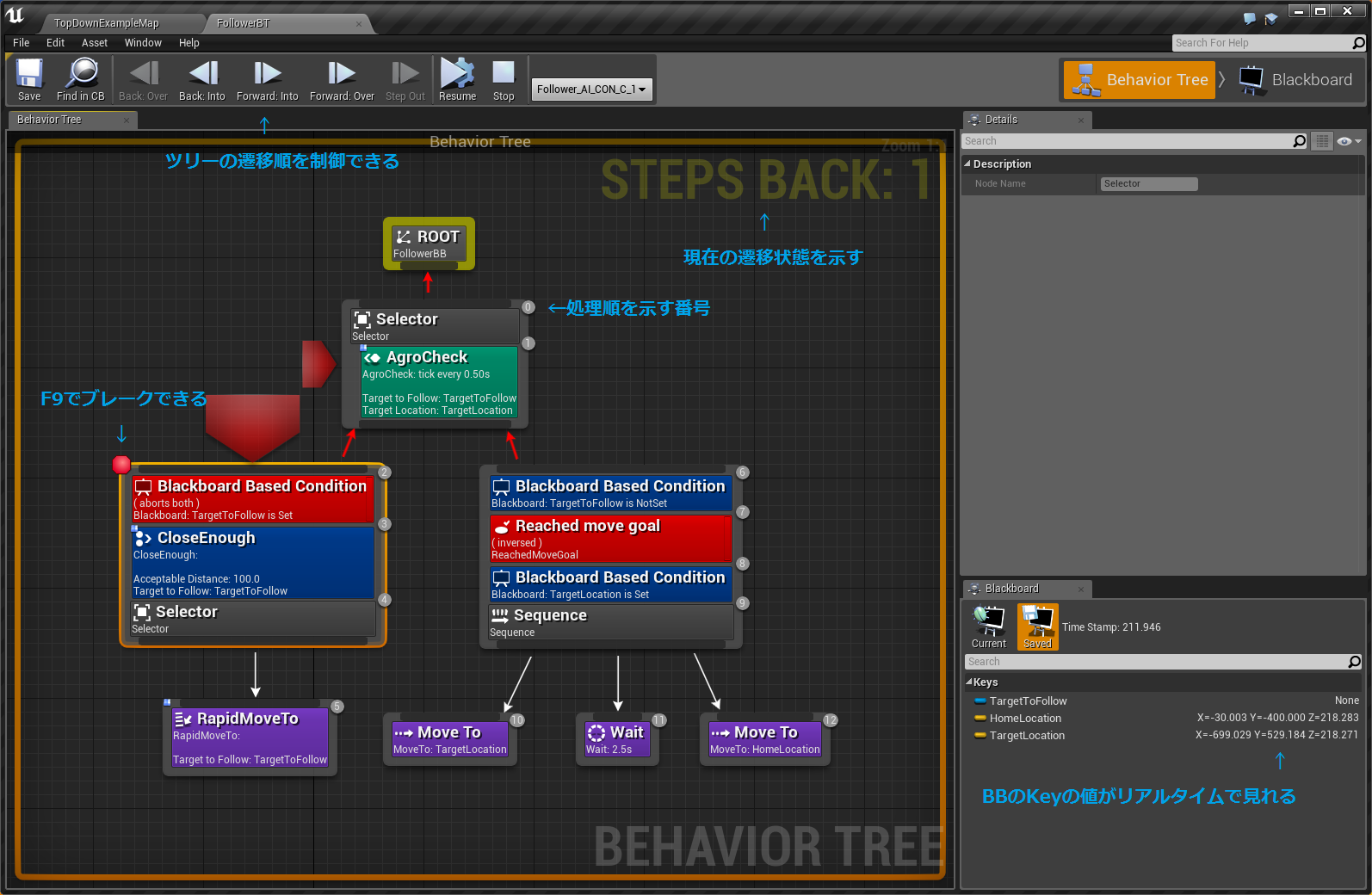
Task: Click the Details search field
Action: [1127, 141]
